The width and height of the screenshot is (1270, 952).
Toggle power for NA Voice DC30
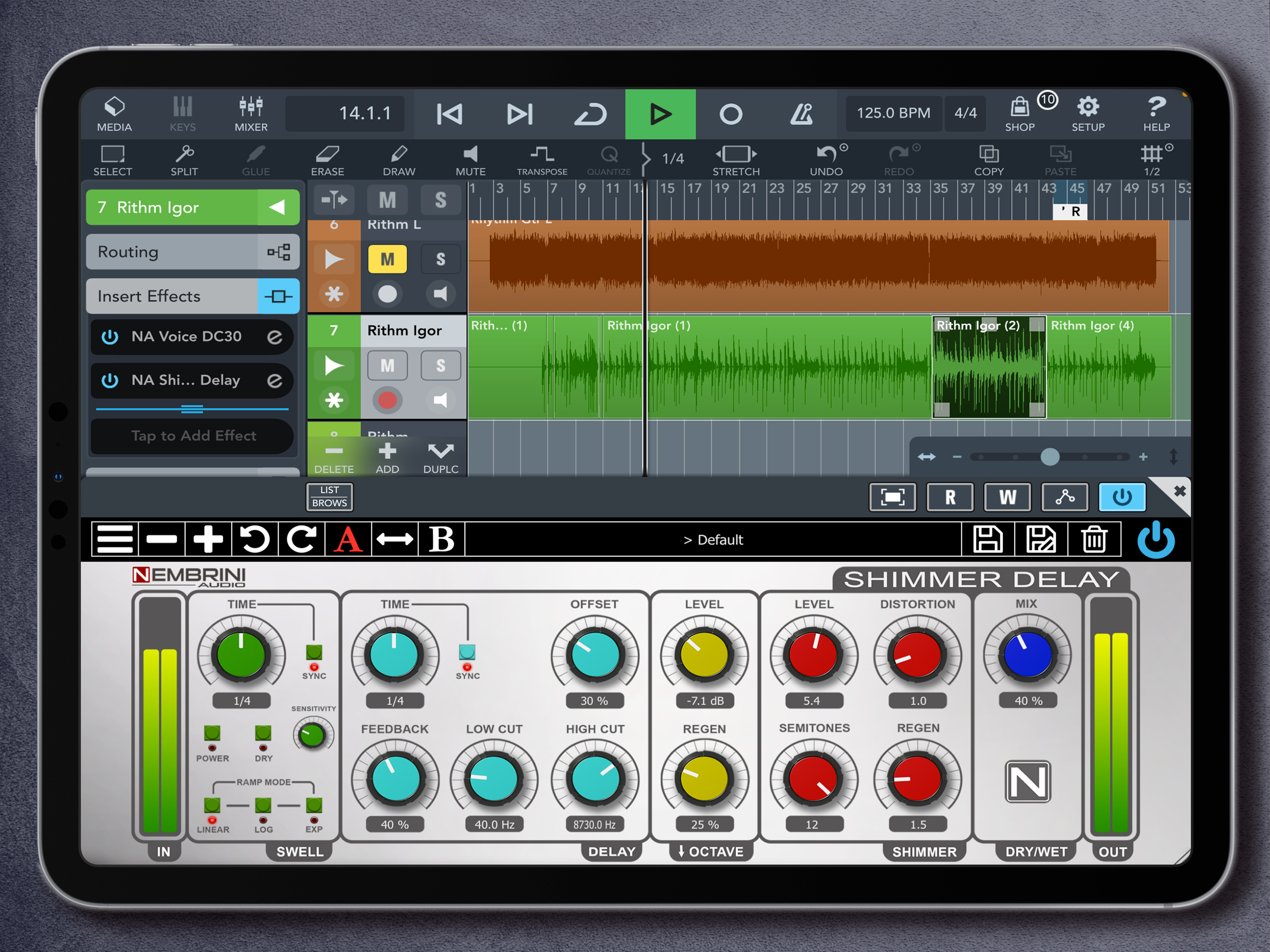[x=110, y=337]
